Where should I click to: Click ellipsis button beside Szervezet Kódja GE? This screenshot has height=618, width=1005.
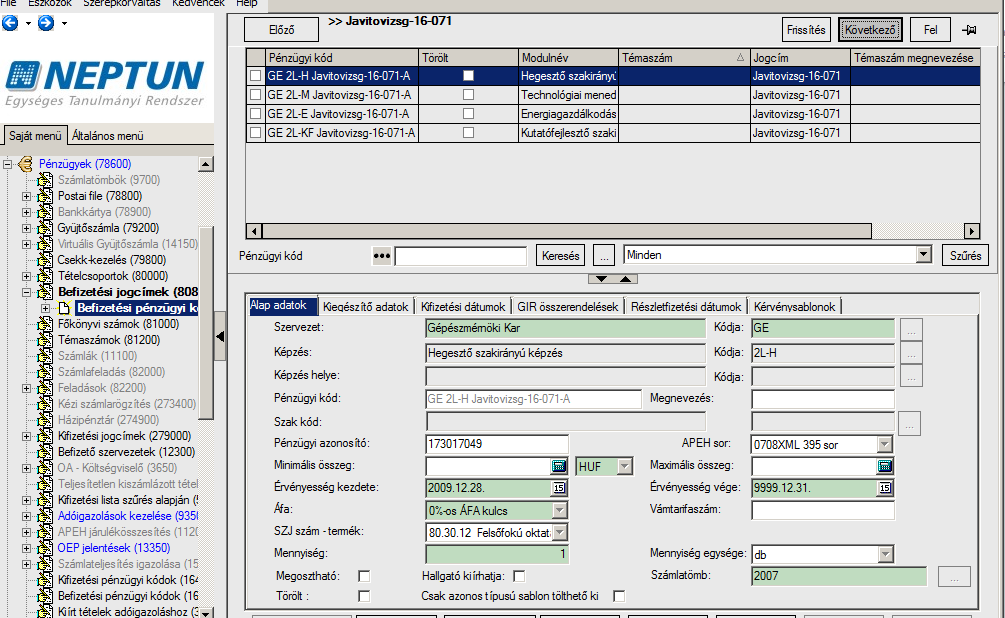(x=911, y=329)
